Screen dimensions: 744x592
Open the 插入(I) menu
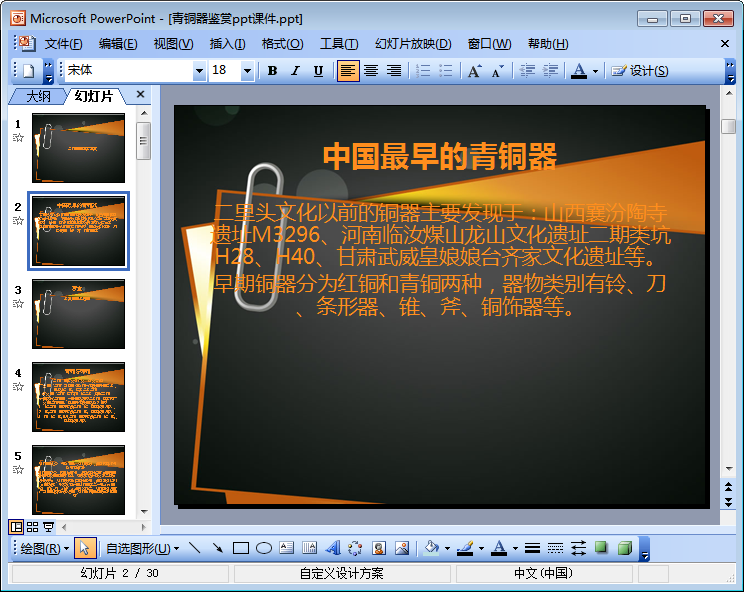(227, 44)
